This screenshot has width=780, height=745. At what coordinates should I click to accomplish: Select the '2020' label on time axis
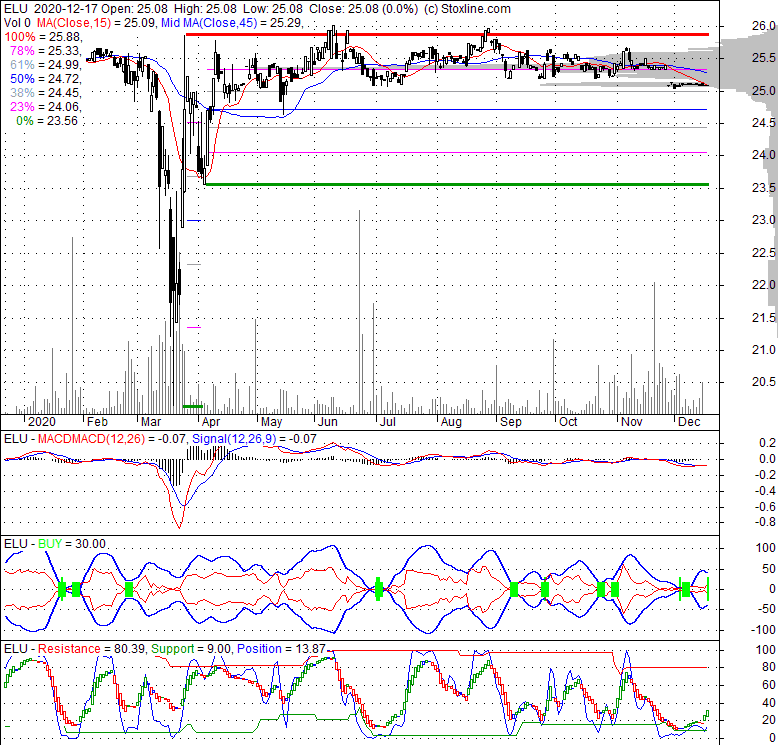42,422
